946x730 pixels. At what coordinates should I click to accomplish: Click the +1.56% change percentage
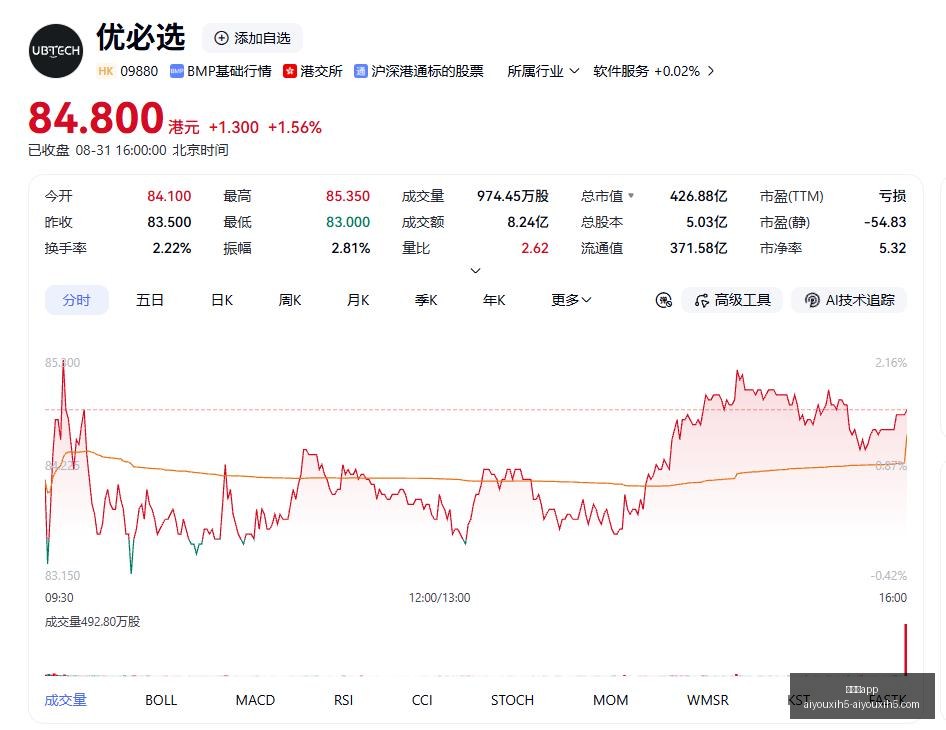click(x=294, y=127)
